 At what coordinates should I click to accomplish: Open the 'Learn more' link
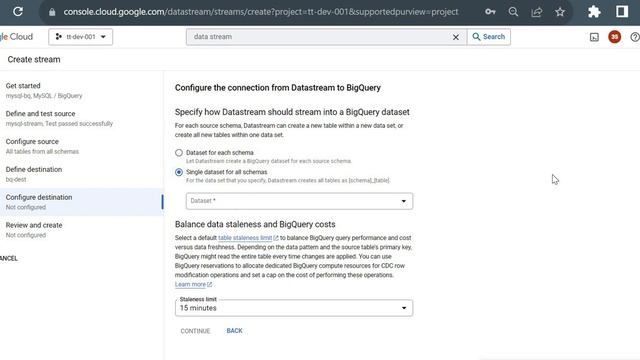190,284
